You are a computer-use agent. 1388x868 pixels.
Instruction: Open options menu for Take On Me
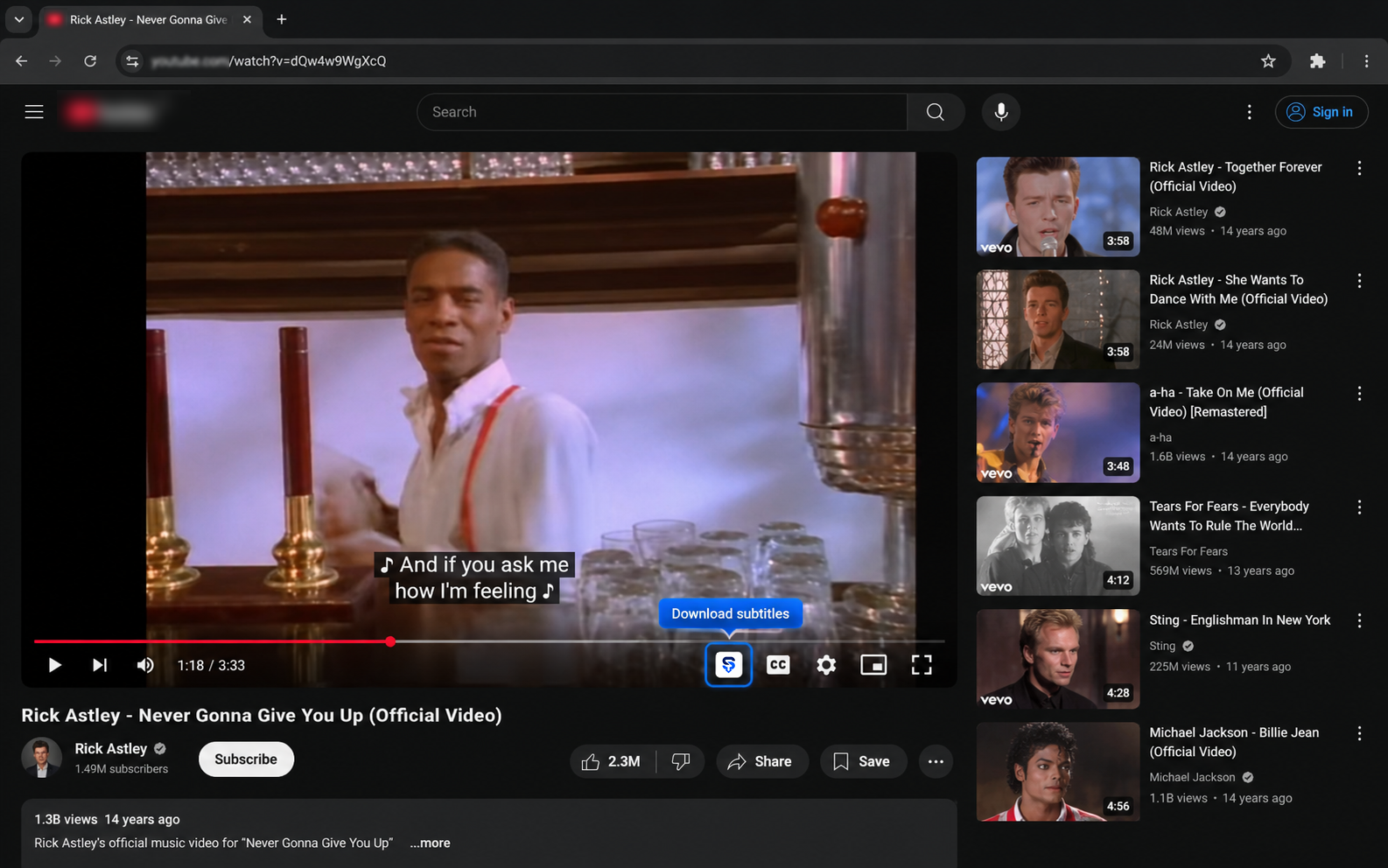click(1359, 394)
